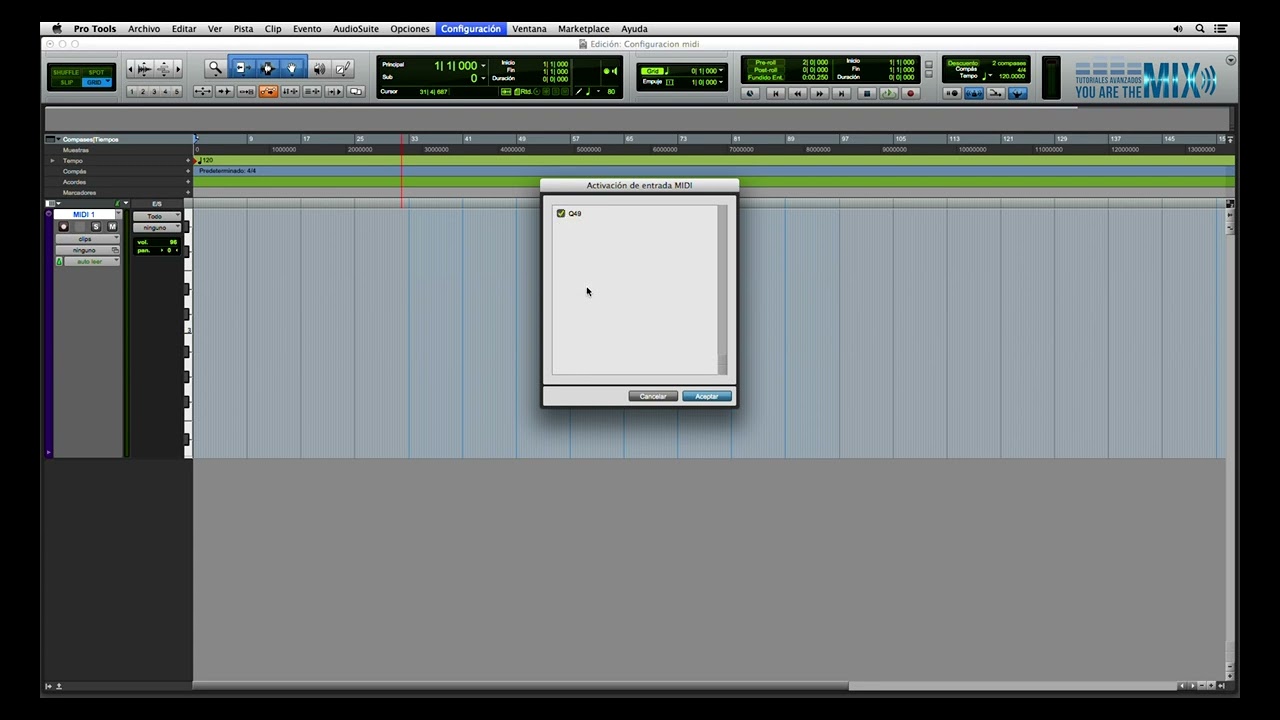Add a Marcadores marker with plus button

[x=188, y=192]
